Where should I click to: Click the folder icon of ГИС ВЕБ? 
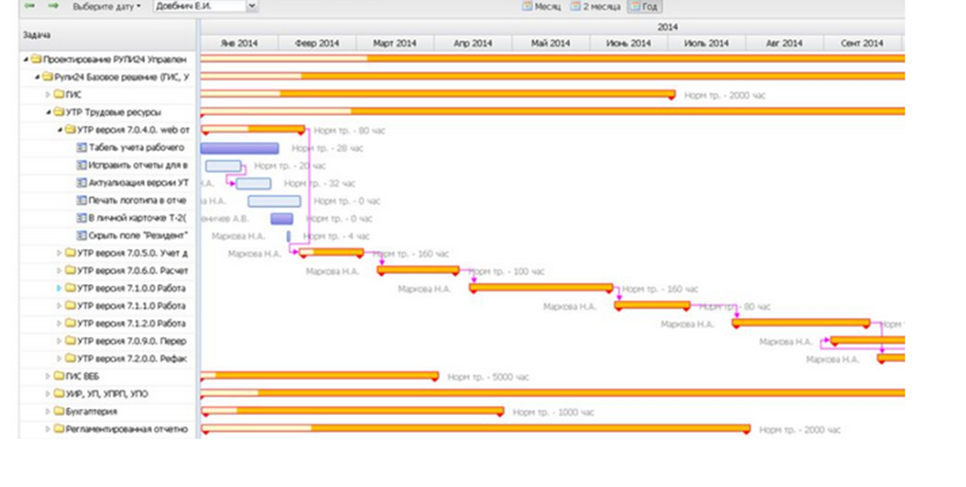59,376
